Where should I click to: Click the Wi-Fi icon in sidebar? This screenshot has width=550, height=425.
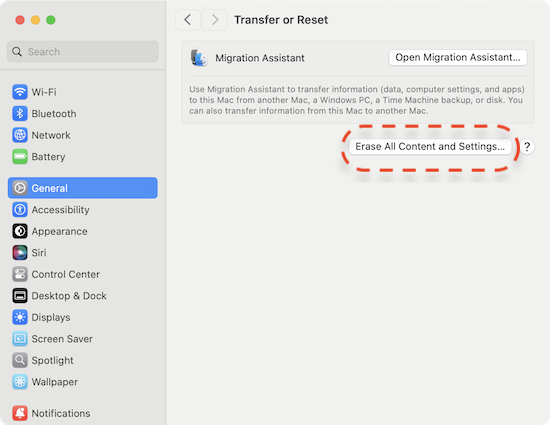(x=20, y=92)
